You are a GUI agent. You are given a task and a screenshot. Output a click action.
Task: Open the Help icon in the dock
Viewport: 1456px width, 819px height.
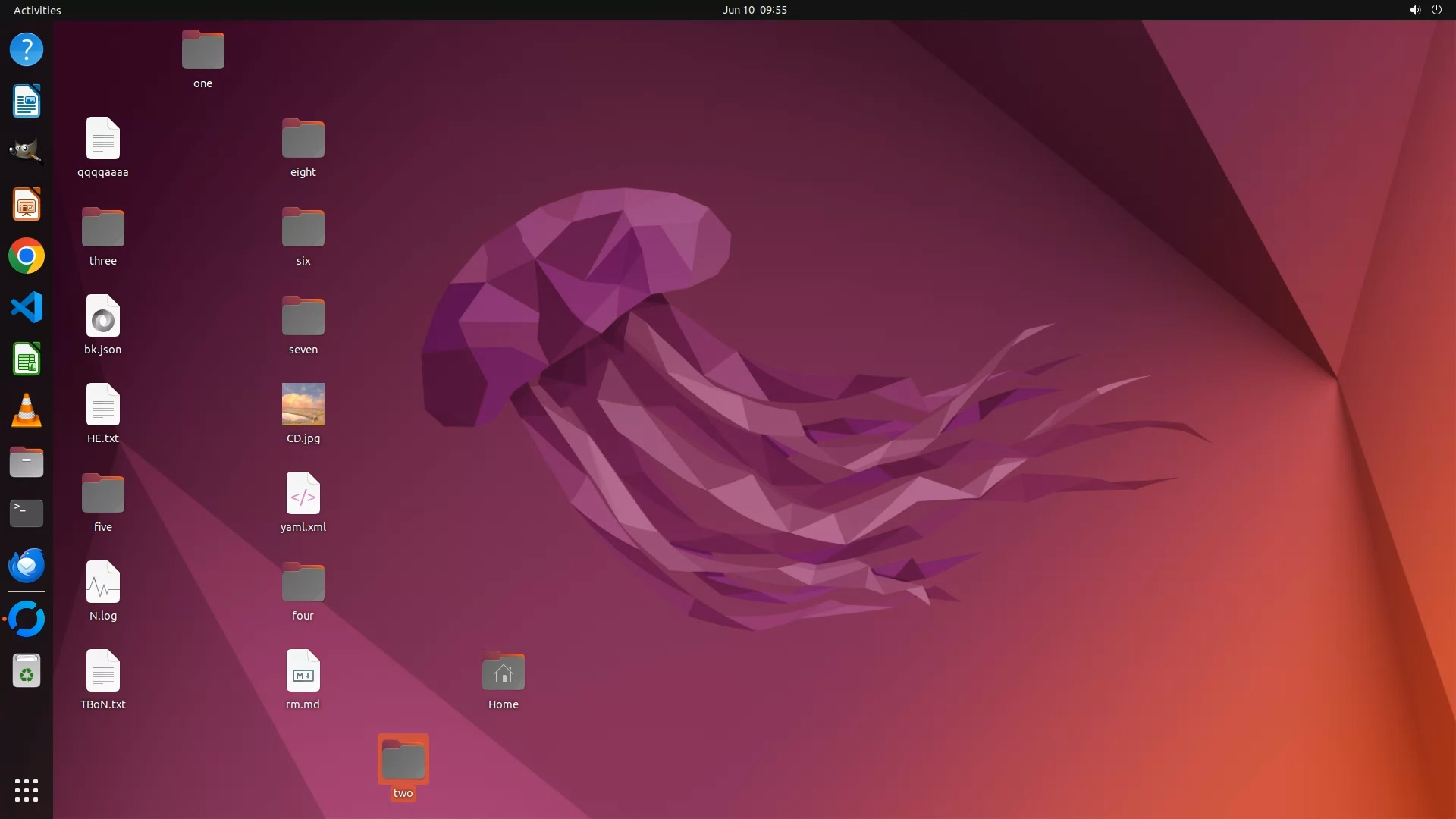point(27,50)
